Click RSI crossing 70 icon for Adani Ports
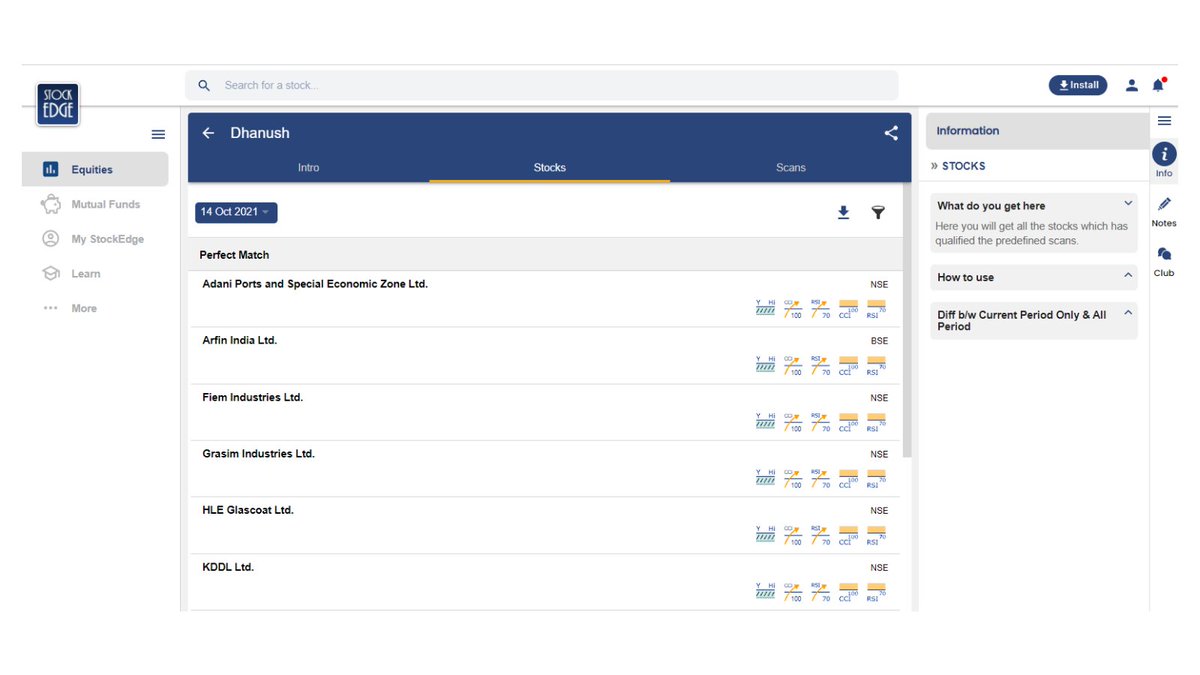The image size is (1200, 675). (x=820, y=309)
